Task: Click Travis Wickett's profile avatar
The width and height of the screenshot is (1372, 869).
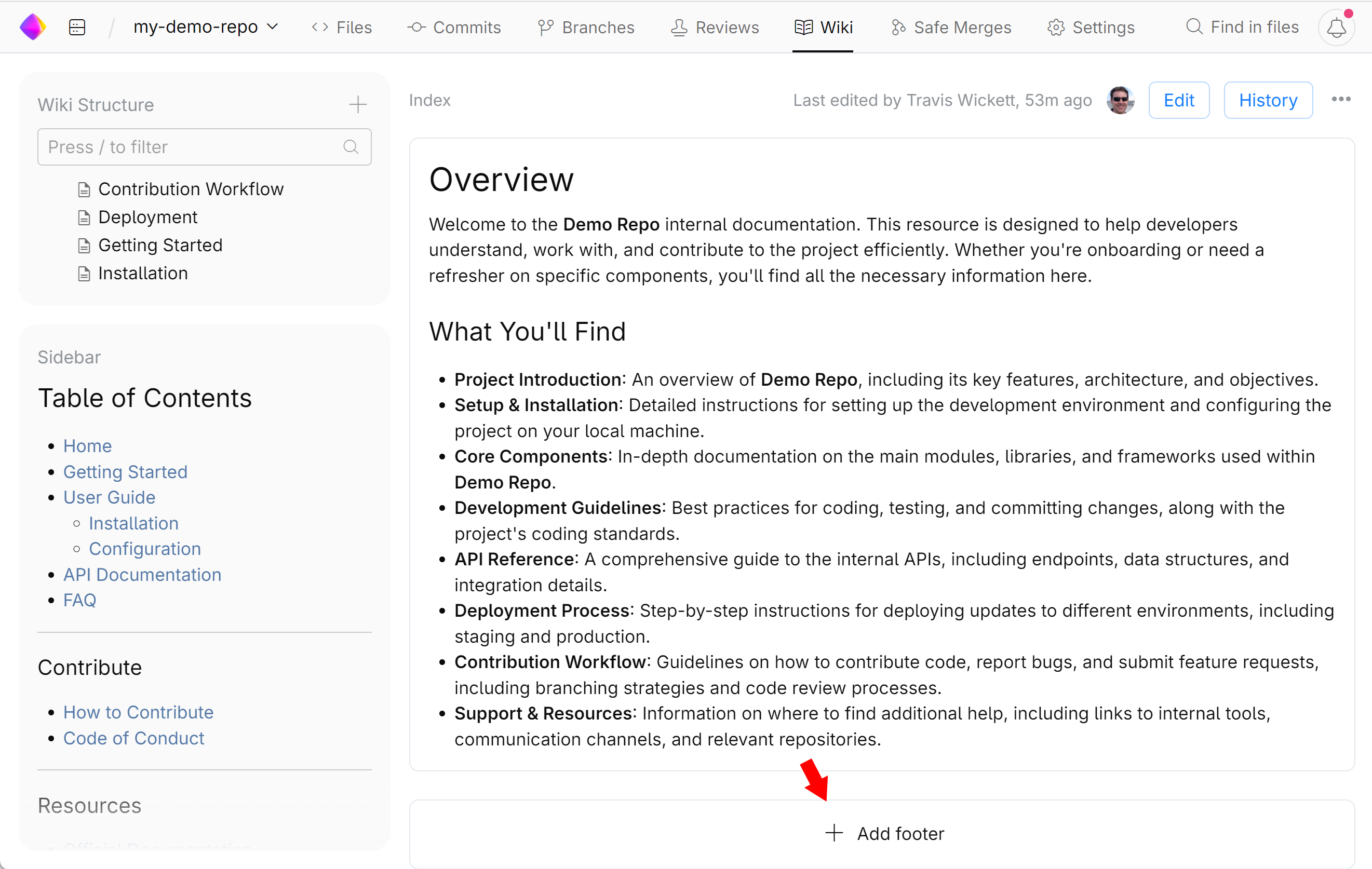Action: [x=1120, y=100]
